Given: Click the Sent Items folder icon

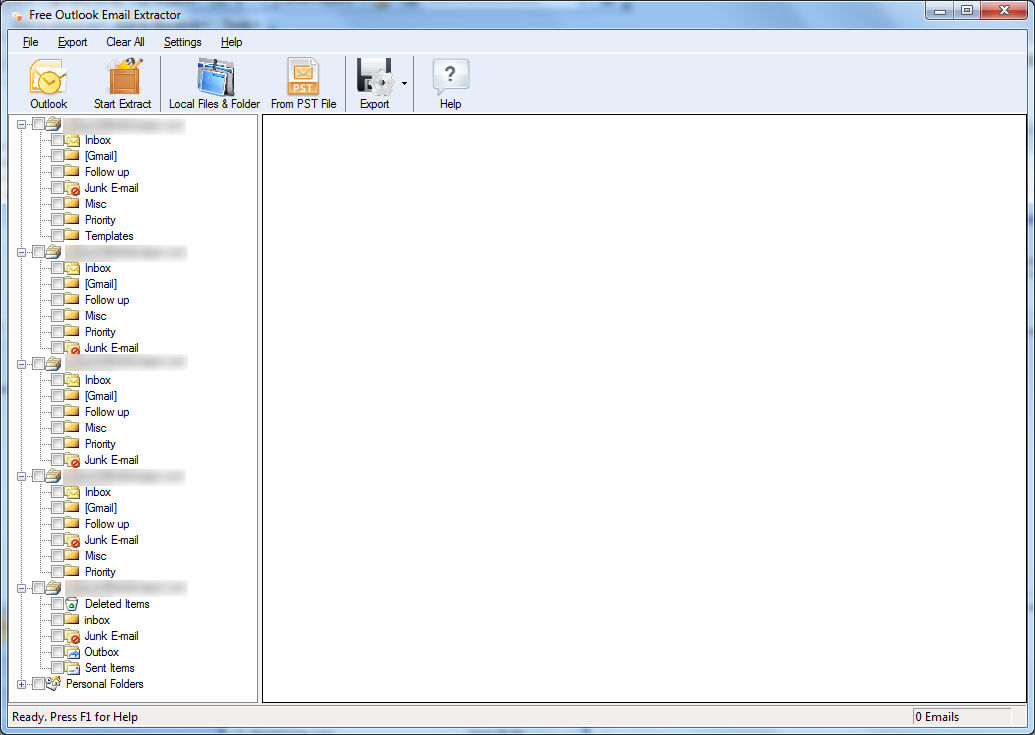Looking at the screenshot, I should click(x=72, y=668).
